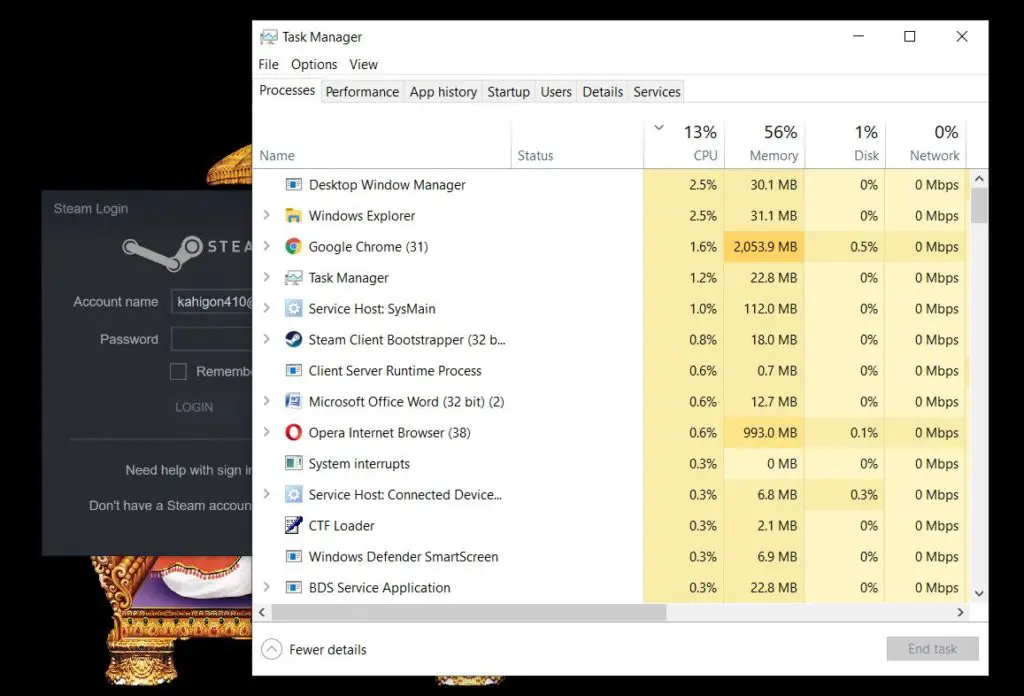Click the System interrupts icon

click(x=294, y=464)
